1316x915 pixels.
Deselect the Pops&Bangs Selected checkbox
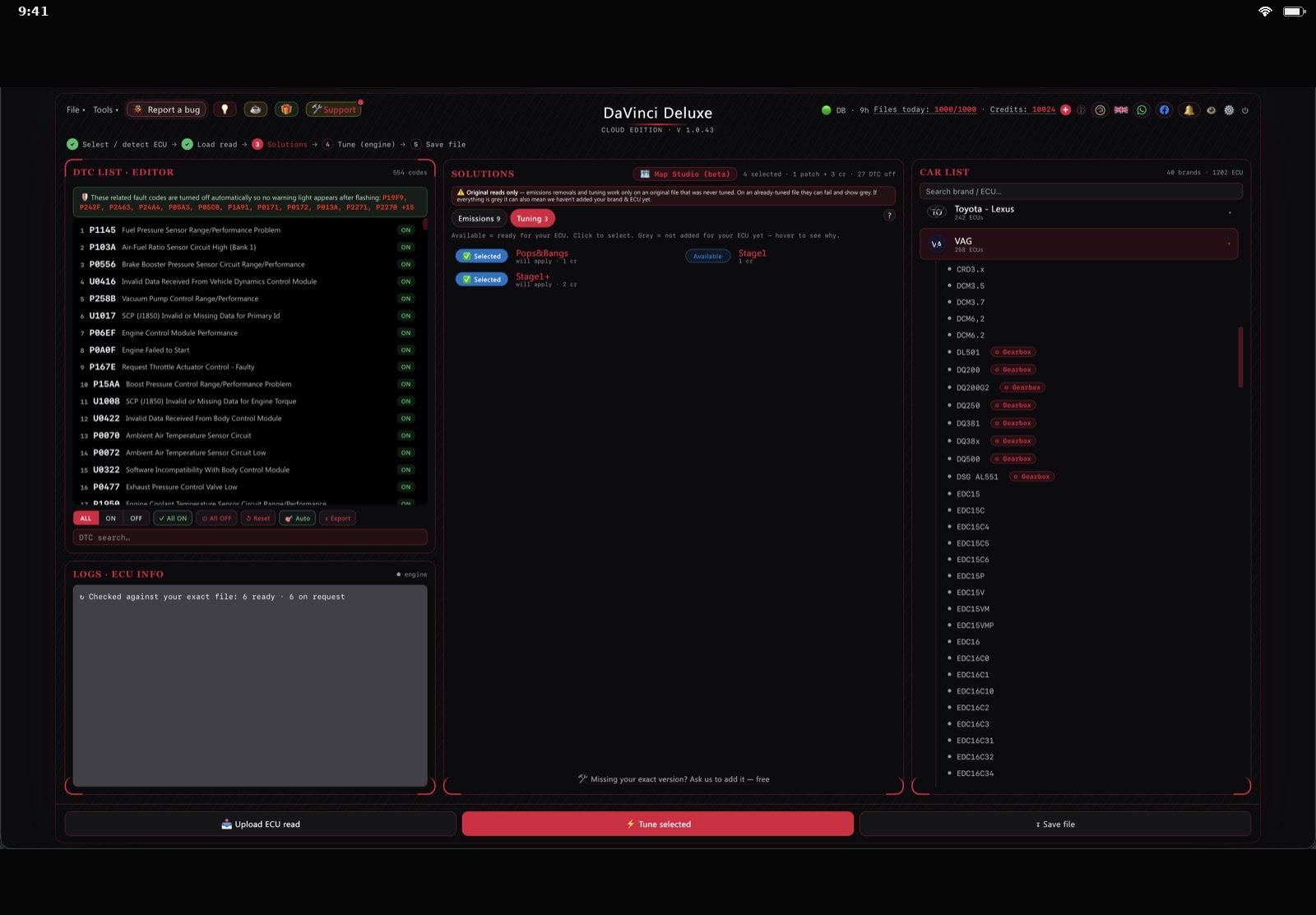tap(481, 256)
